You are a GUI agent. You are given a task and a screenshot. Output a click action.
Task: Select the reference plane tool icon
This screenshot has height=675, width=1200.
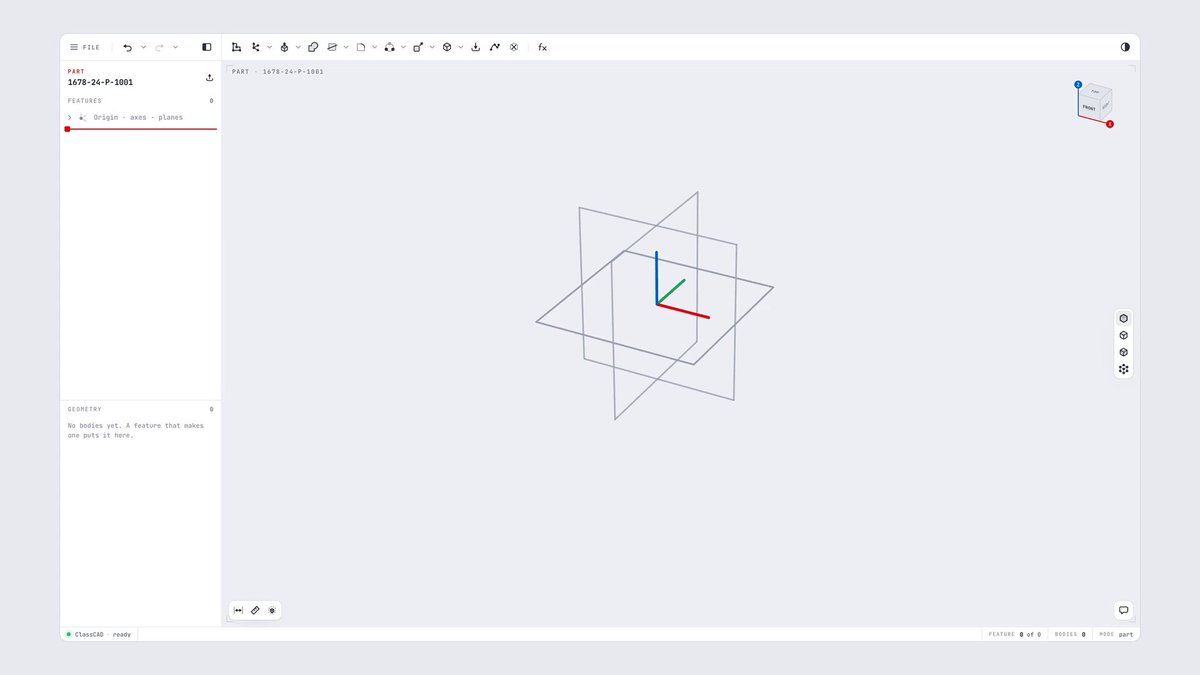pos(333,47)
